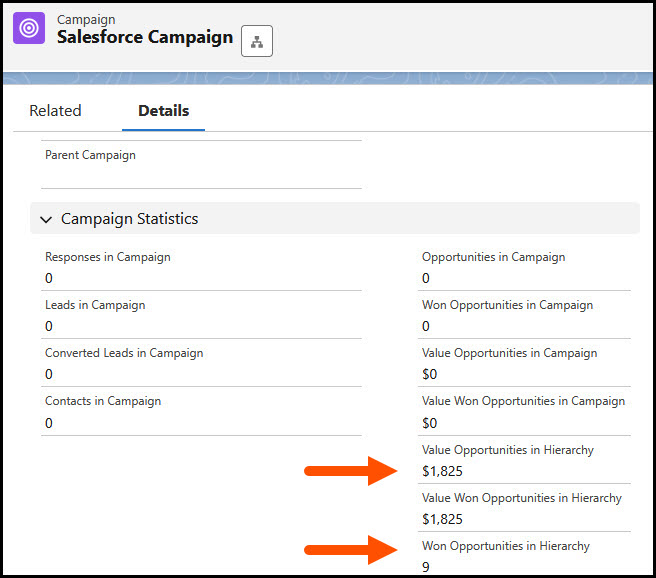This screenshot has height=578, width=656.
Task: Click the Converted Leads in Campaign label
Action: click(x=124, y=353)
